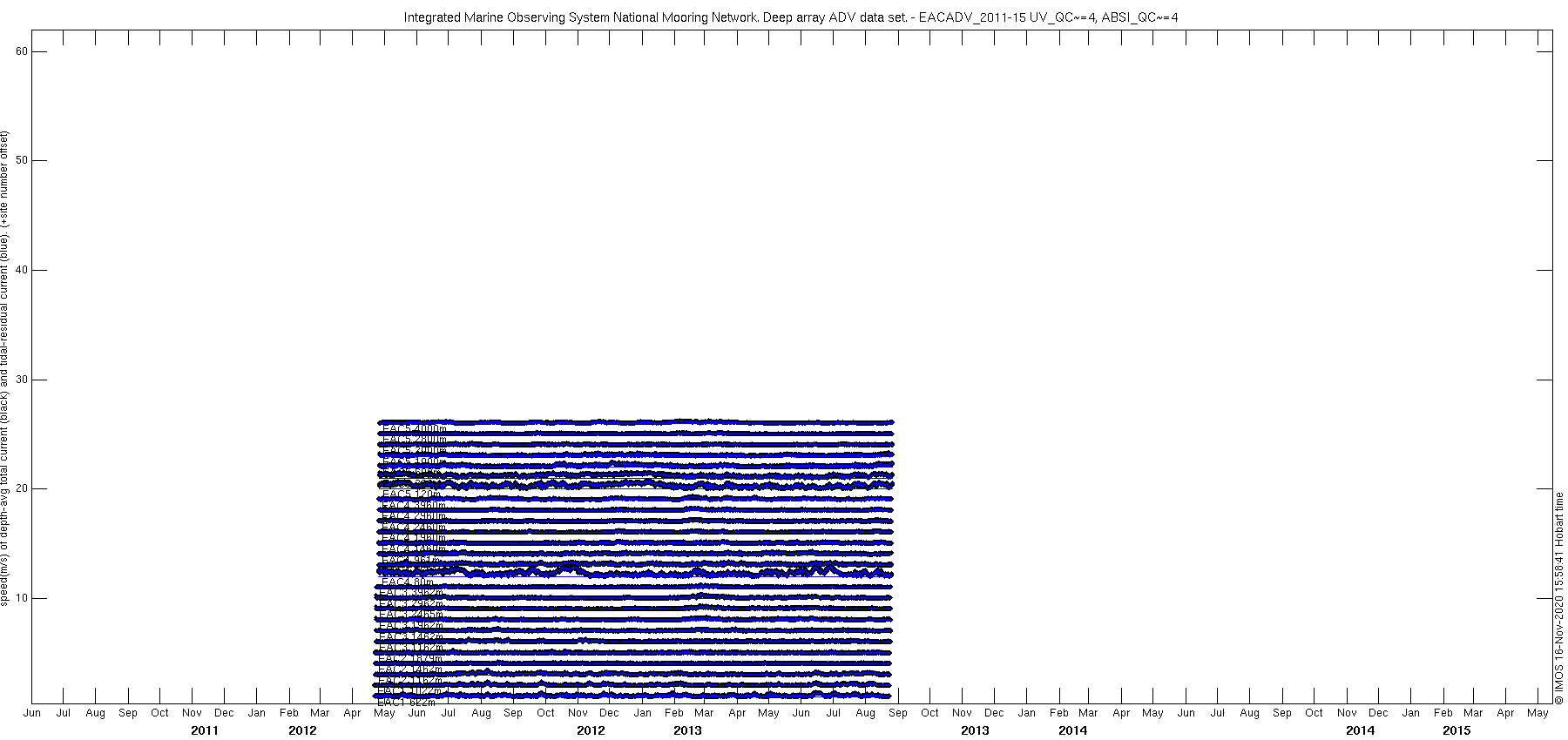Click the plot title mentioning EACADV_2011-15

[790, 17]
